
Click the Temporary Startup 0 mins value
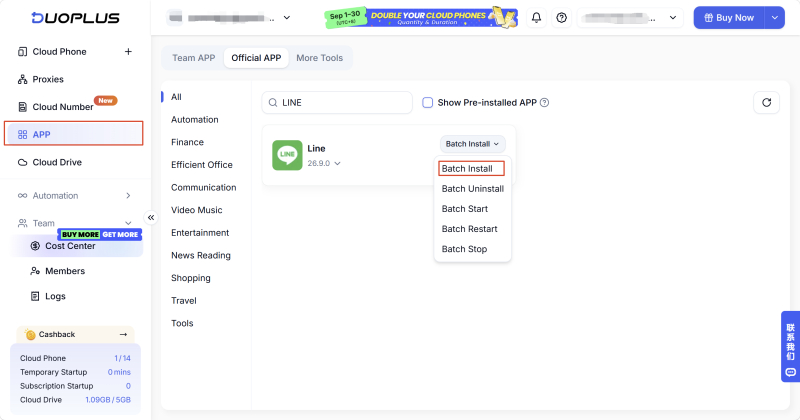(x=119, y=372)
